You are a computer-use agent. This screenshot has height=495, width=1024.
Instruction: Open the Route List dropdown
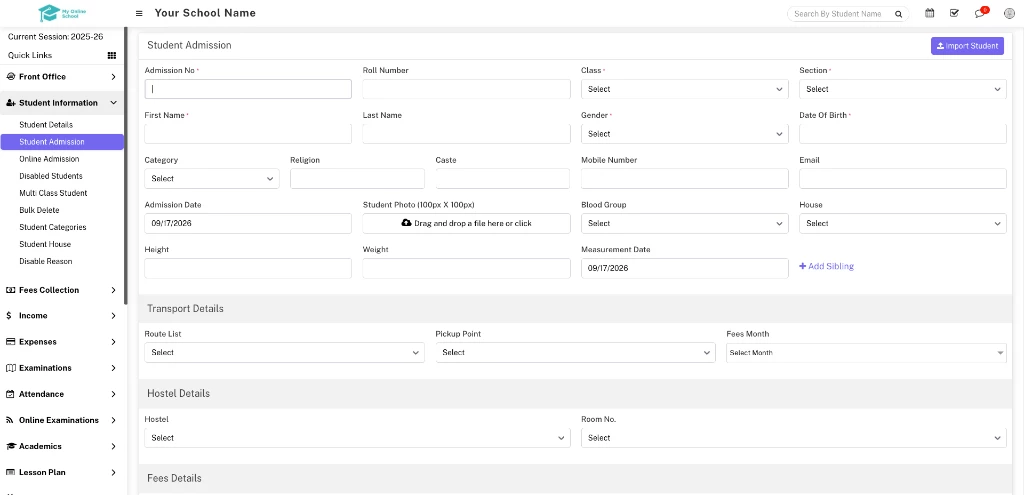tap(284, 353)
